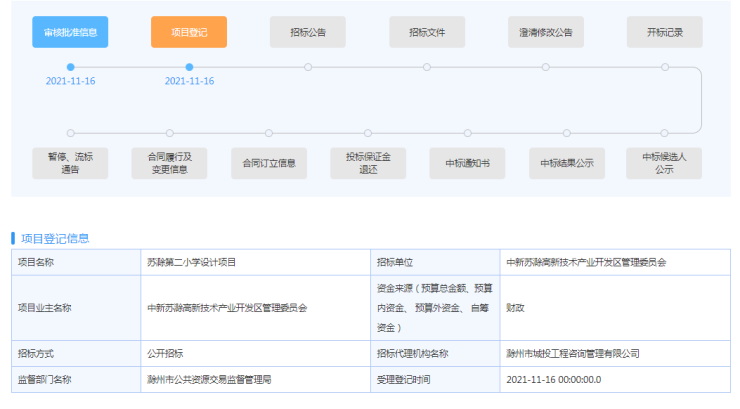This screenshot has width=740, height=409.
Task: Show the 开标记录 stage
Action: point(665,32)
